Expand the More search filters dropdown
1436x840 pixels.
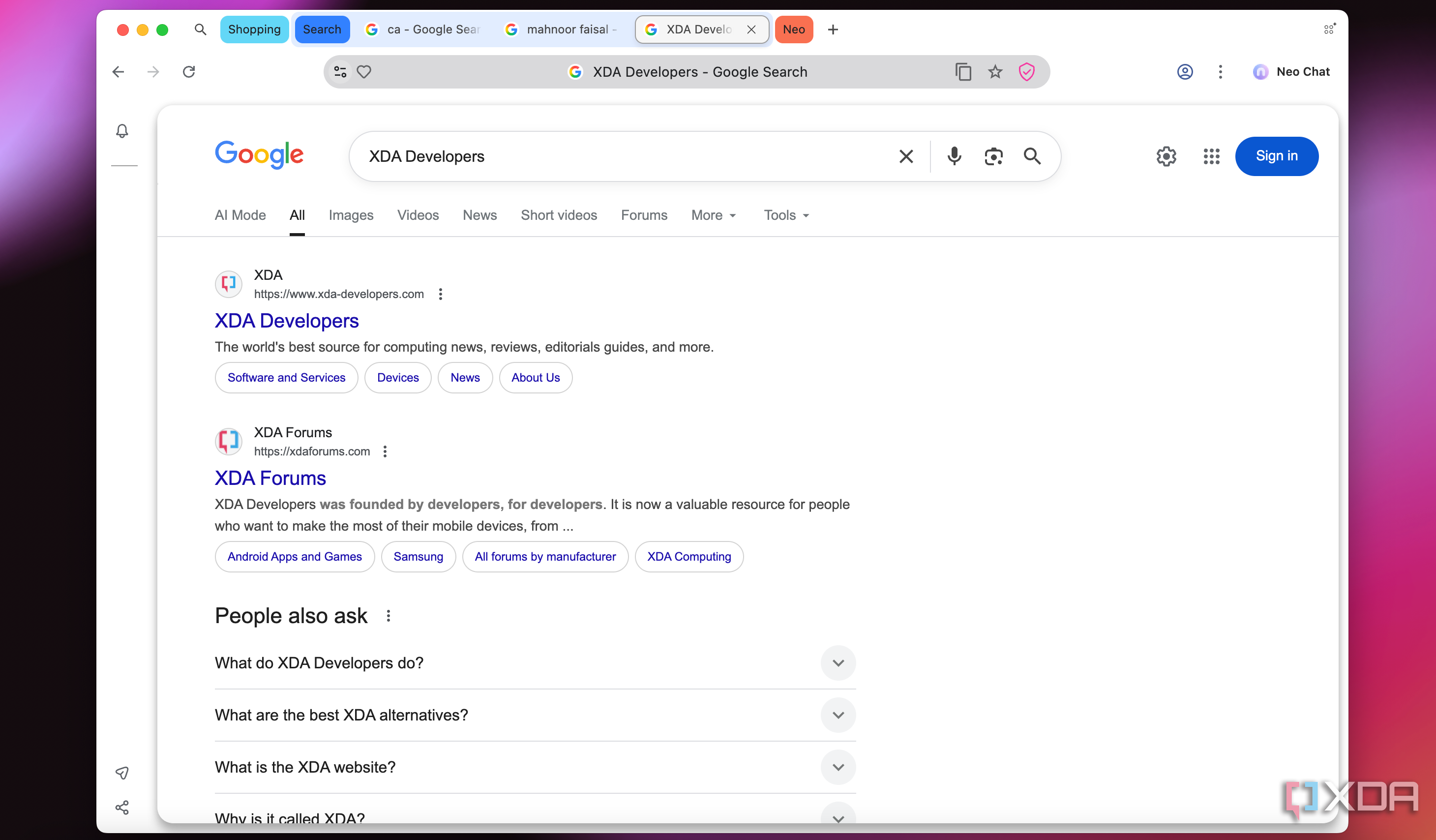pos(714,215)
